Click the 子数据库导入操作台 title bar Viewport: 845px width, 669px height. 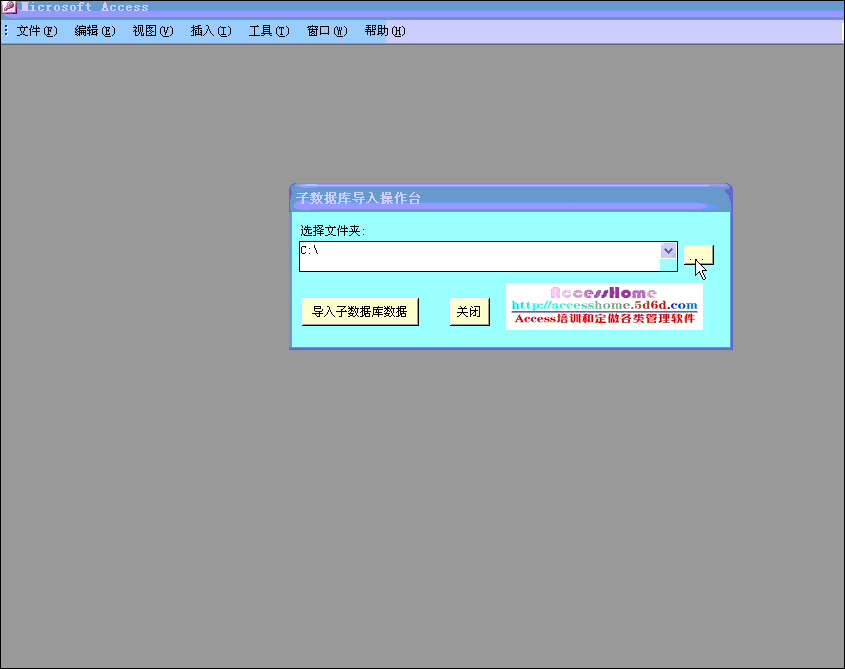[510, 198]
